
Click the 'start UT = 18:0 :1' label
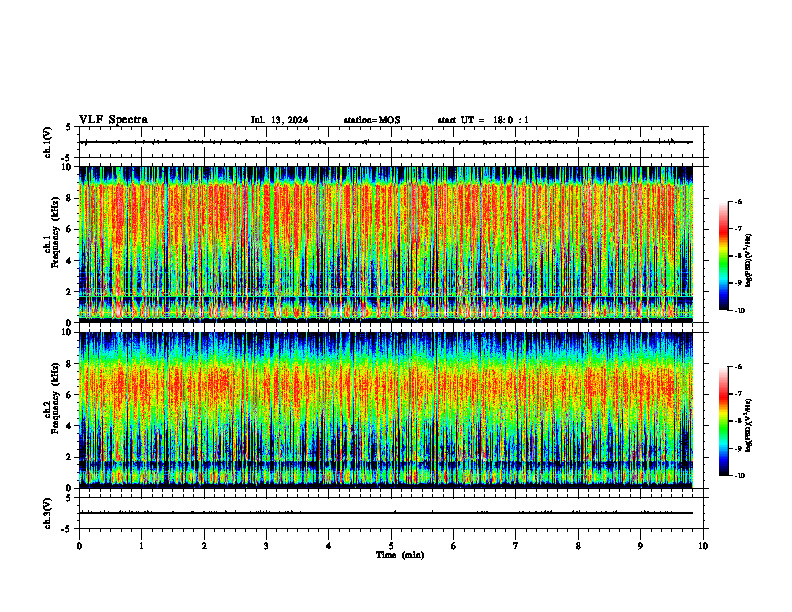[483, 120]
